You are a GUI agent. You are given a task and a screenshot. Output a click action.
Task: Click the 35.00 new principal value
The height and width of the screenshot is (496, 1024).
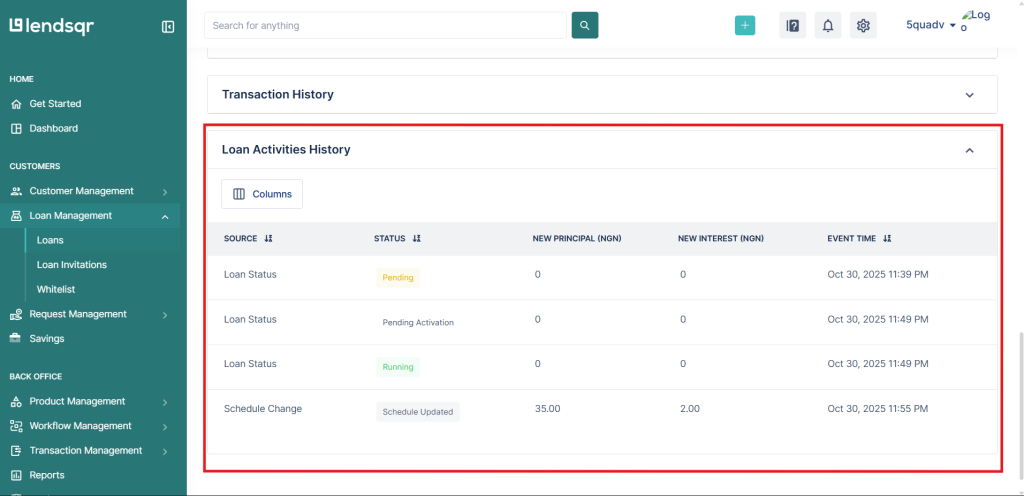pyautogui.click(x=547, y=409)
